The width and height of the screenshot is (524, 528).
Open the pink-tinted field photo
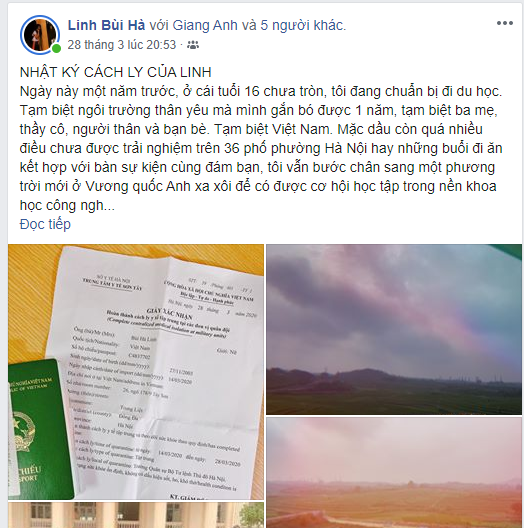[394, 473]
